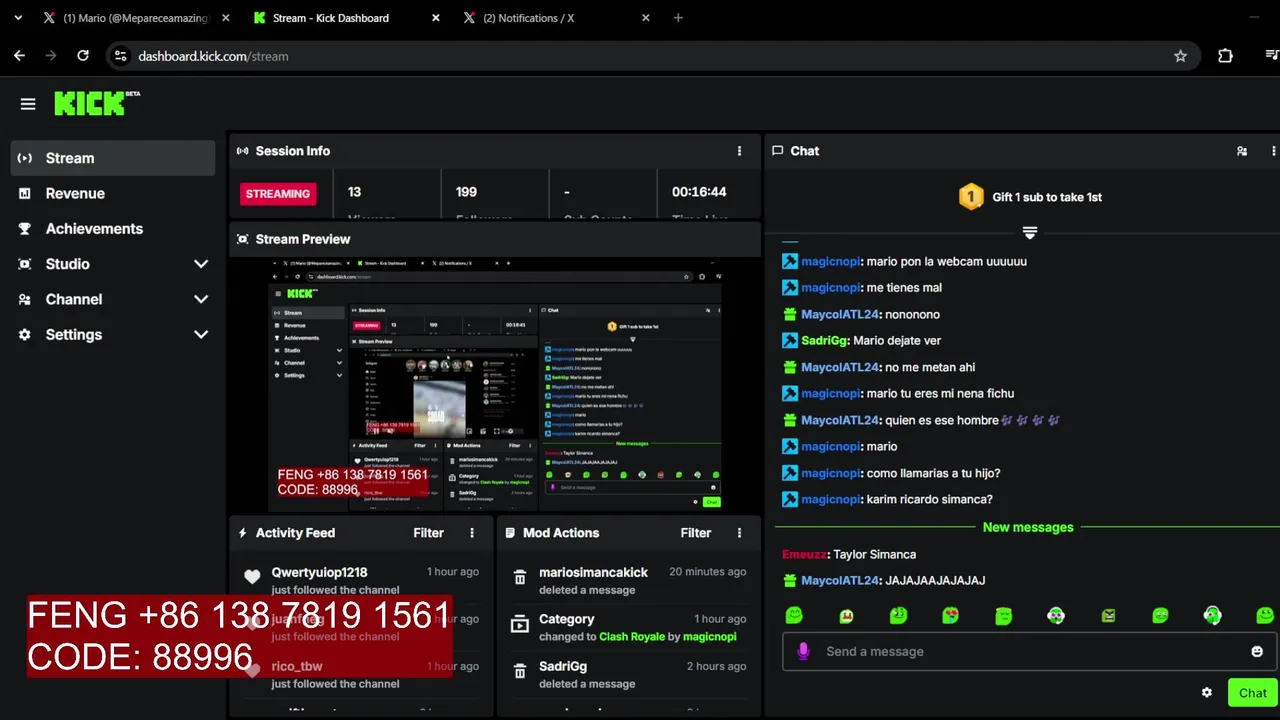This screenshot has height=720, width=1280.
Task: Bookmark this page with star icon
Action: tap(1180, 56)
